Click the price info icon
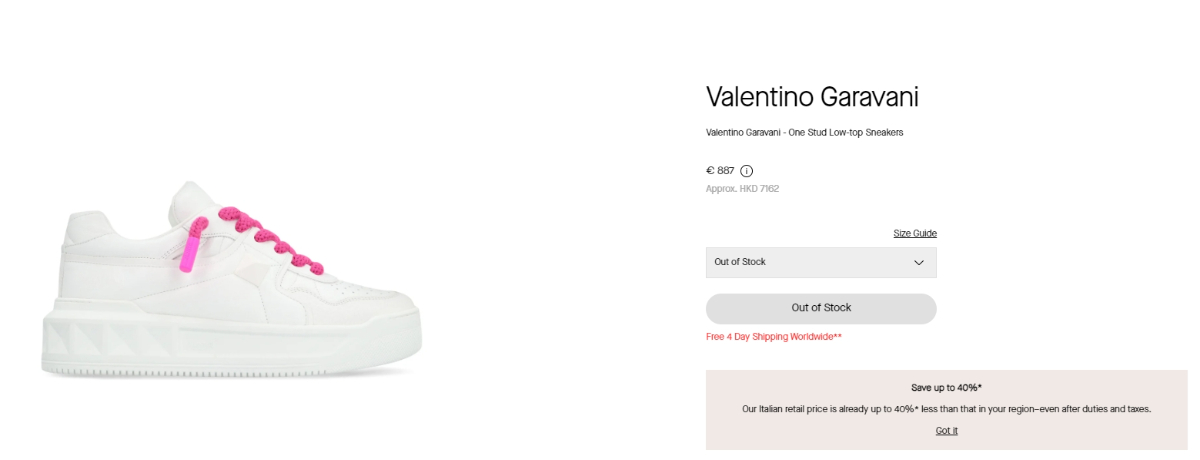 click(x=747, y=171)
